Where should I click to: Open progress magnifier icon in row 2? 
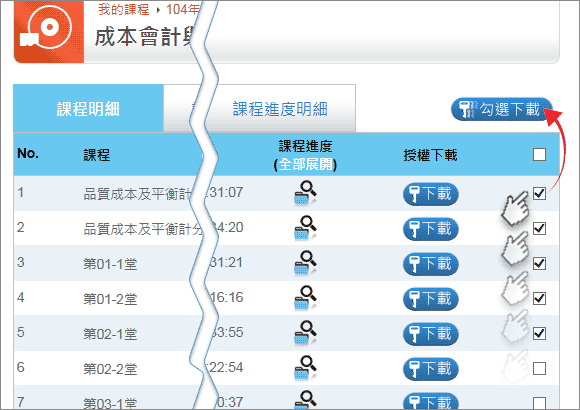pyautogui.click(x=305, y=228)
